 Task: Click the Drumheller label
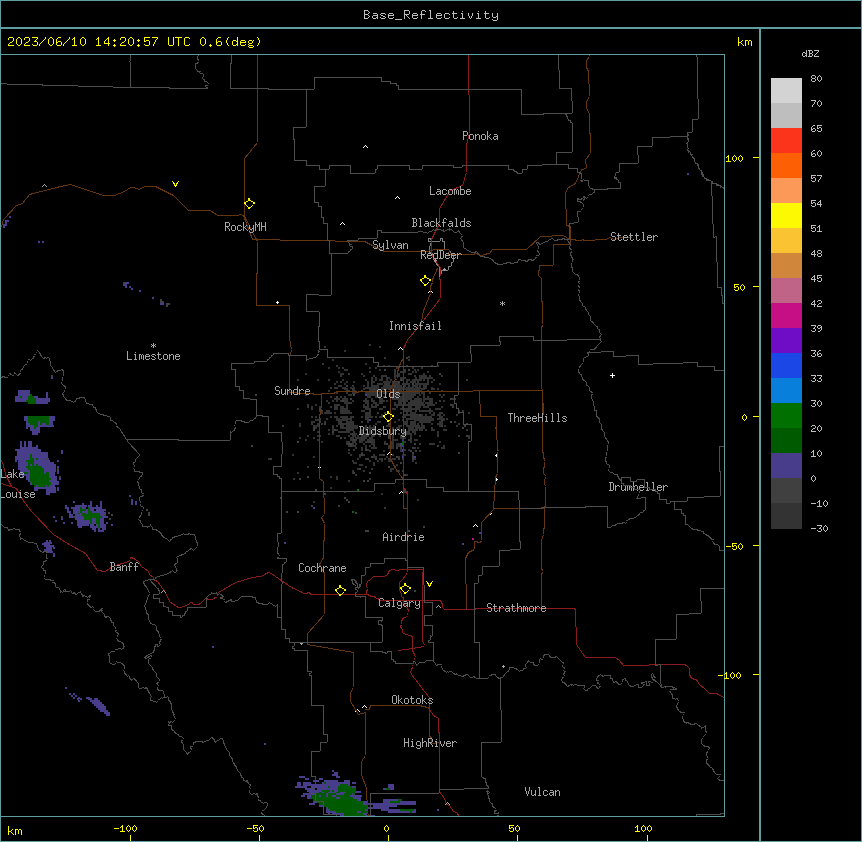[638, 487]
